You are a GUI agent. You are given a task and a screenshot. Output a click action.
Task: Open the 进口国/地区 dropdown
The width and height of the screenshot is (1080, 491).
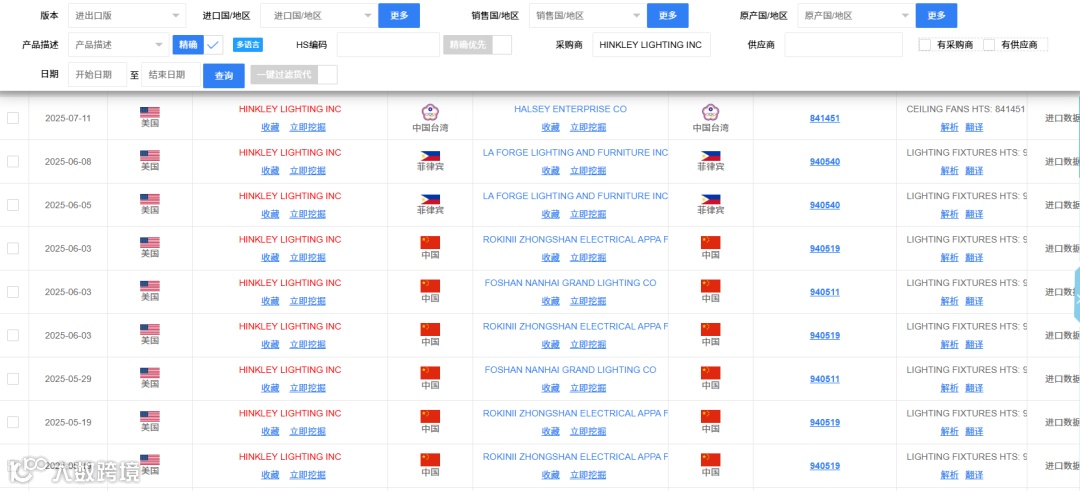click(318, 15)
